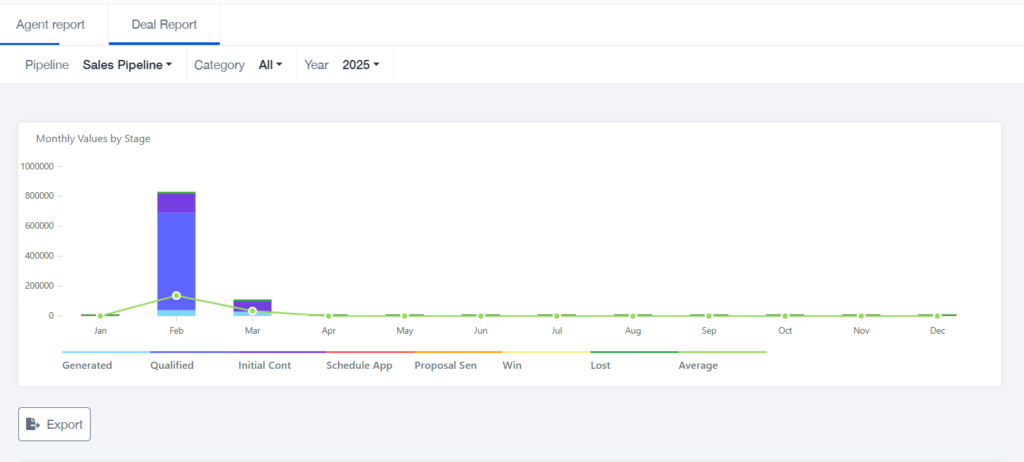Click the February average data point
Image resolution: width=1024 pixels, height=462 pixels.
(x=176, y=295)
